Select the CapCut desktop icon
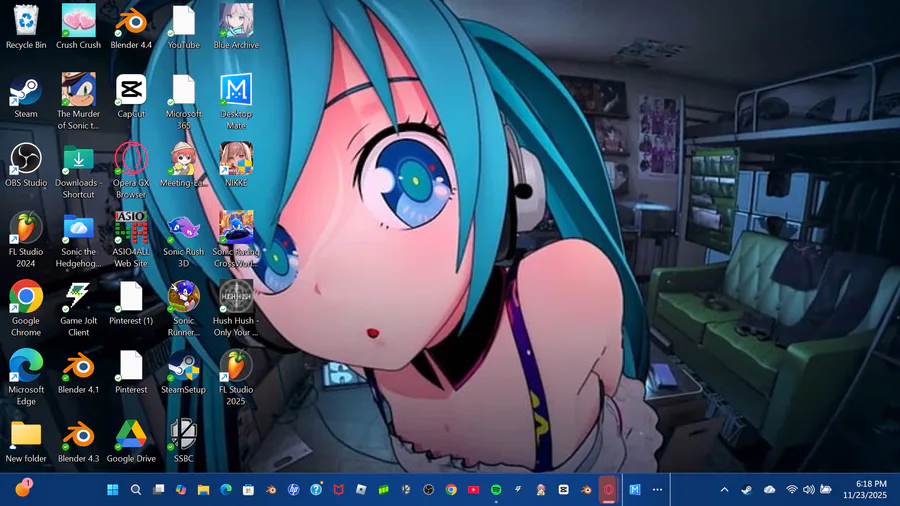Image resolution: width=900 pixels, height=506 pixels. click(131, 96)
